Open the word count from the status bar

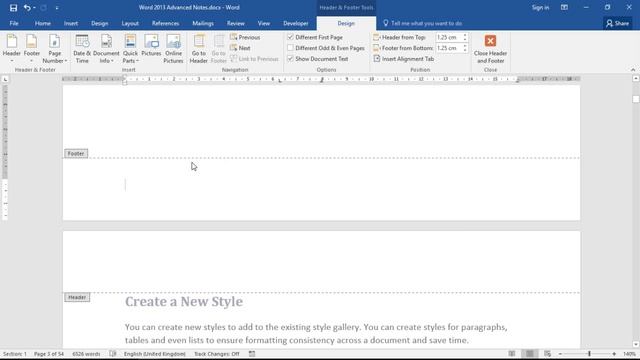[x=86, y=354]
